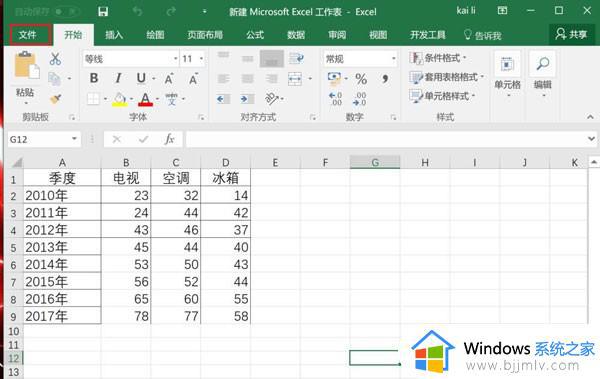Screen dimensions: 600x379
Task: Toggle Italic formatting
Action: 118,78
